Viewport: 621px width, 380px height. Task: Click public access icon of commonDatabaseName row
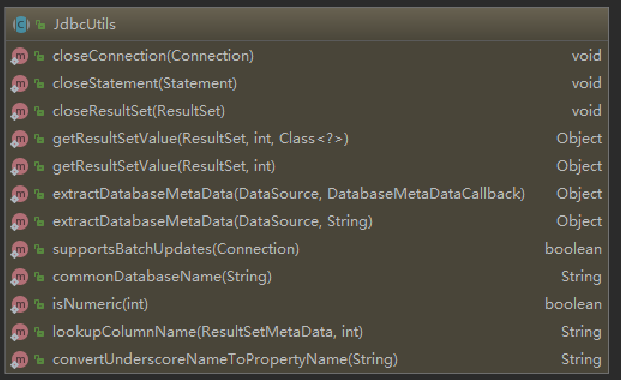pos(39,277)
